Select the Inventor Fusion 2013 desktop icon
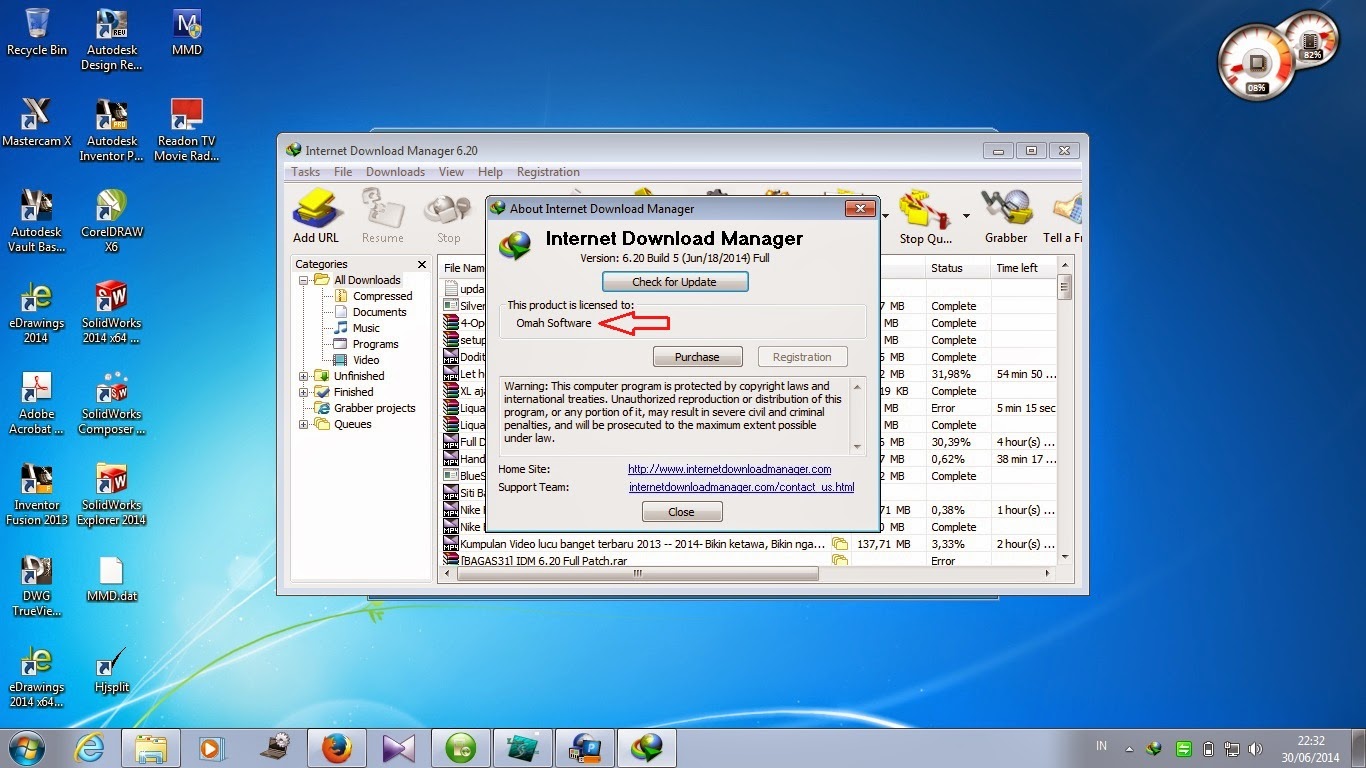1366x768 pixels. point(37,494)
